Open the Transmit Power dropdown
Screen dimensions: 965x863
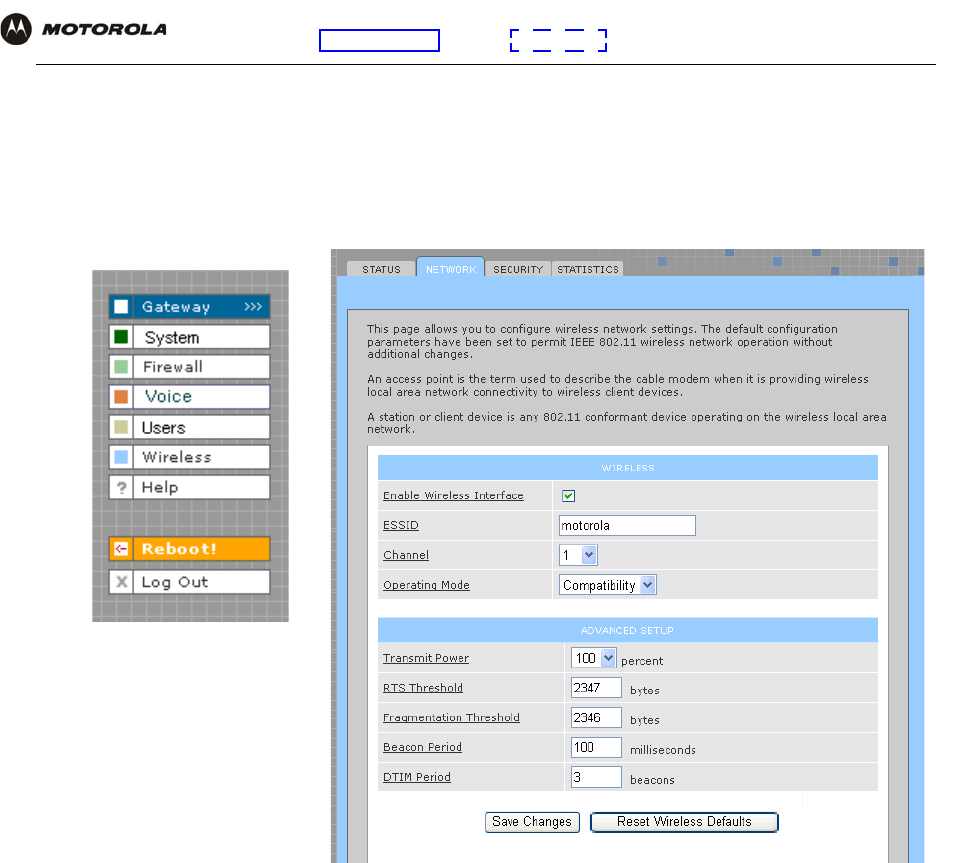pos(593,658)
